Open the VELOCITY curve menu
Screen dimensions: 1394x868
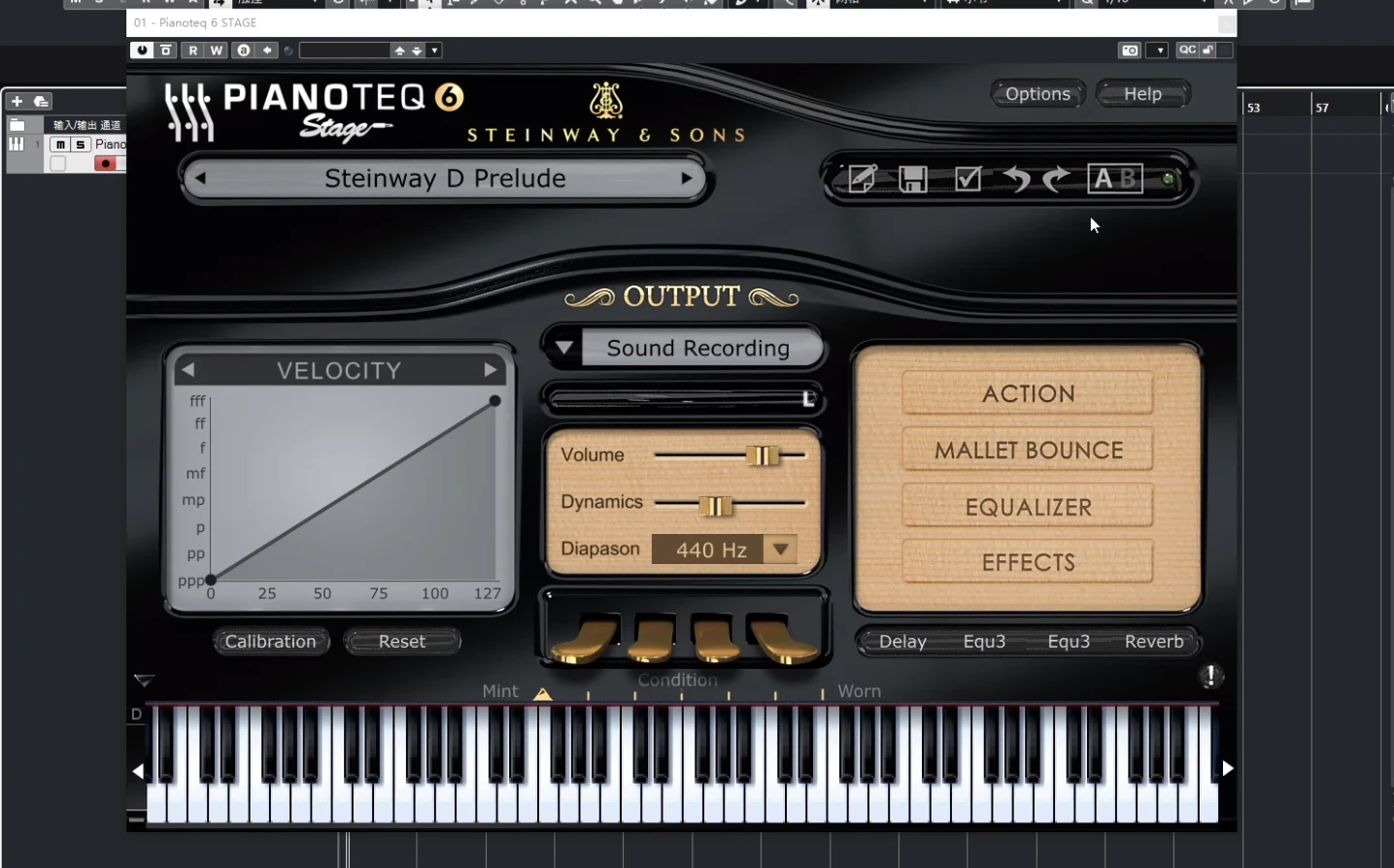(339, 370)
